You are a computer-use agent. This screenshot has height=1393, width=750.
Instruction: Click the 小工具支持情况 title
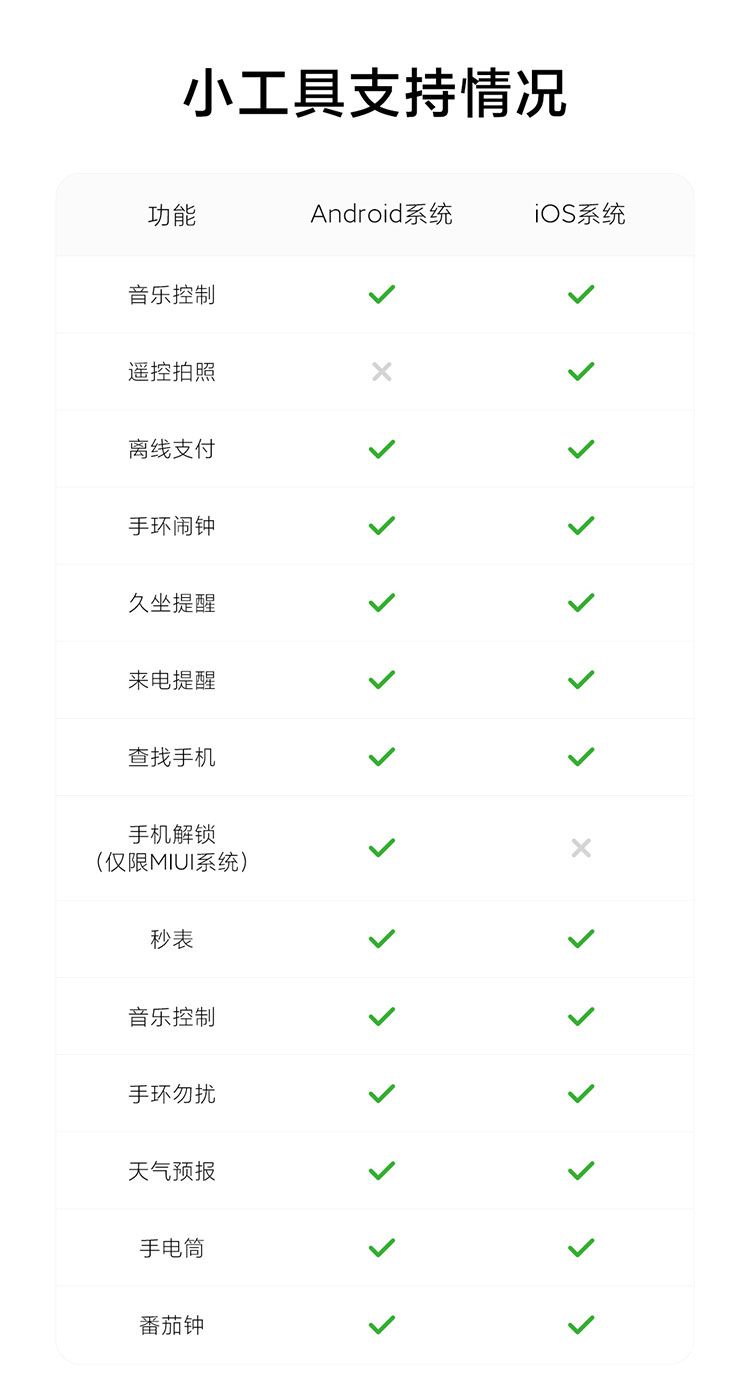click(x=375, y=95)
